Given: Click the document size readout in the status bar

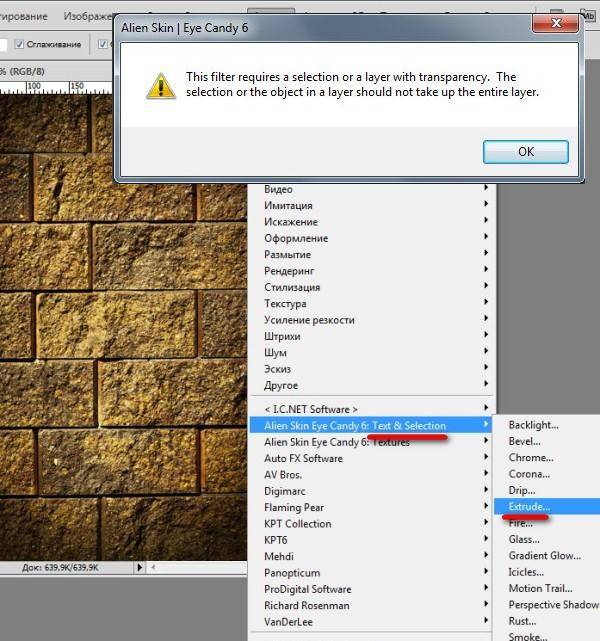Looking at the screenshot, I should [x=60, y=567].
